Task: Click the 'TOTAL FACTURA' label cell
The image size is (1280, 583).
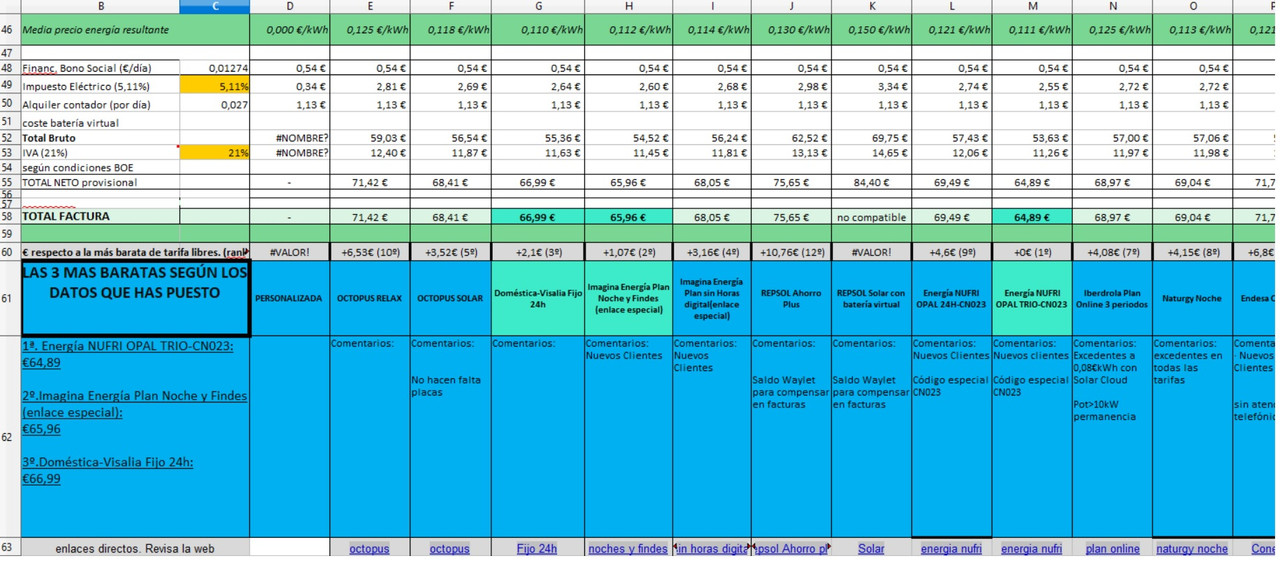Action: coord(101,216)
